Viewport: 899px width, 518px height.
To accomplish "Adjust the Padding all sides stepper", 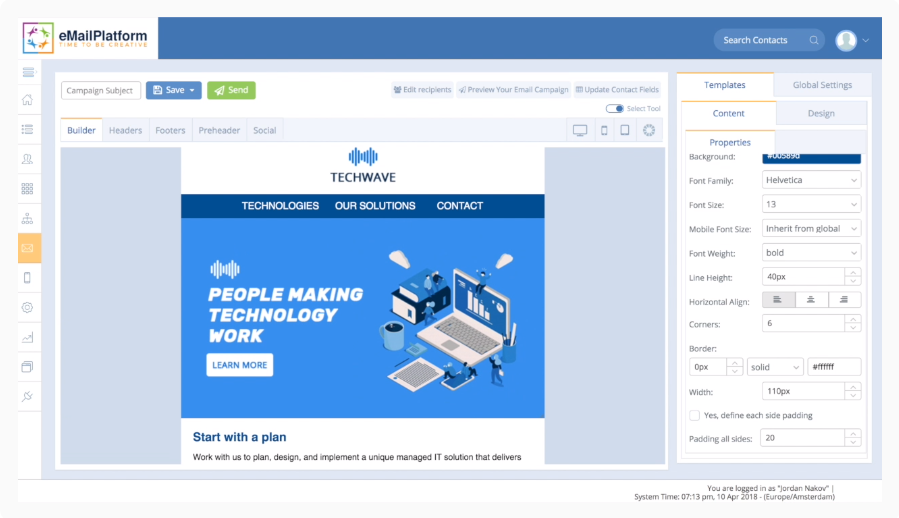I will coord(853,438).
